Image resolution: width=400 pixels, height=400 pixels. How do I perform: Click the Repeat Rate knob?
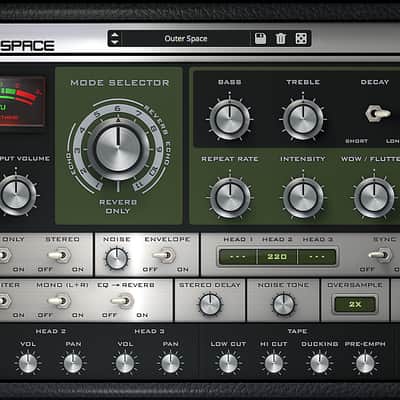[230, 197]
